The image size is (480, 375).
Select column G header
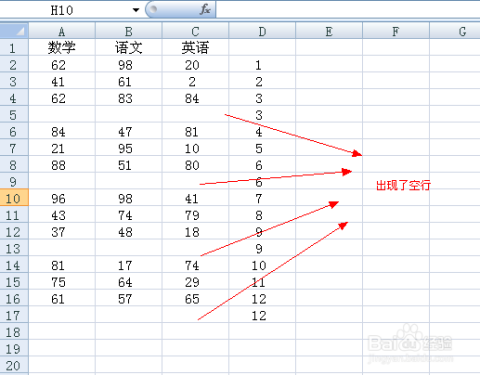pos(455,31)
